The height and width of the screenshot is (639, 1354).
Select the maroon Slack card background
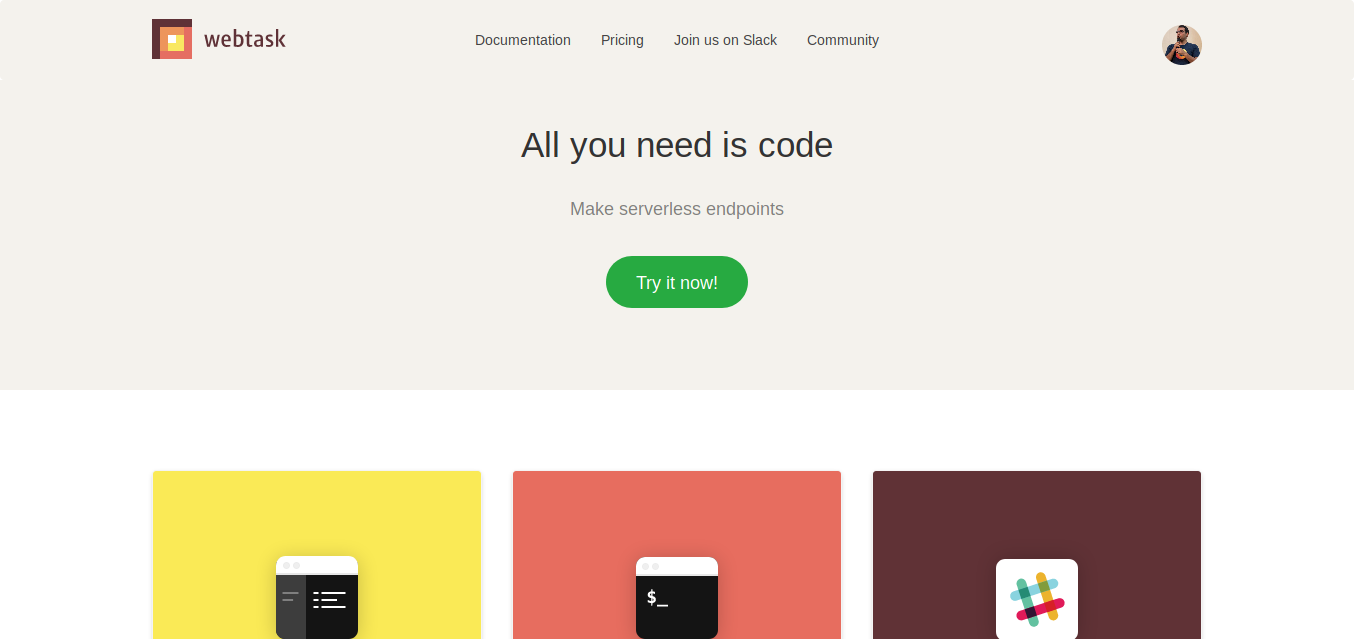(1037, 510)
